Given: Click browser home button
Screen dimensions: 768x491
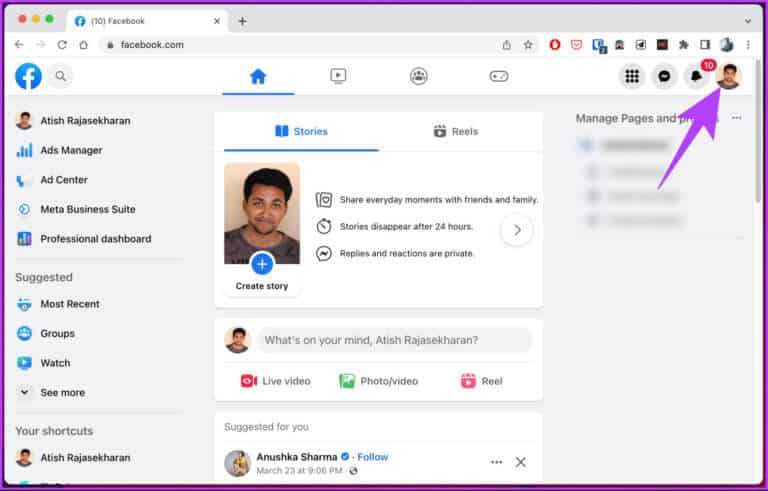Looking at the screenshot, I should click(x=84, y=45).
